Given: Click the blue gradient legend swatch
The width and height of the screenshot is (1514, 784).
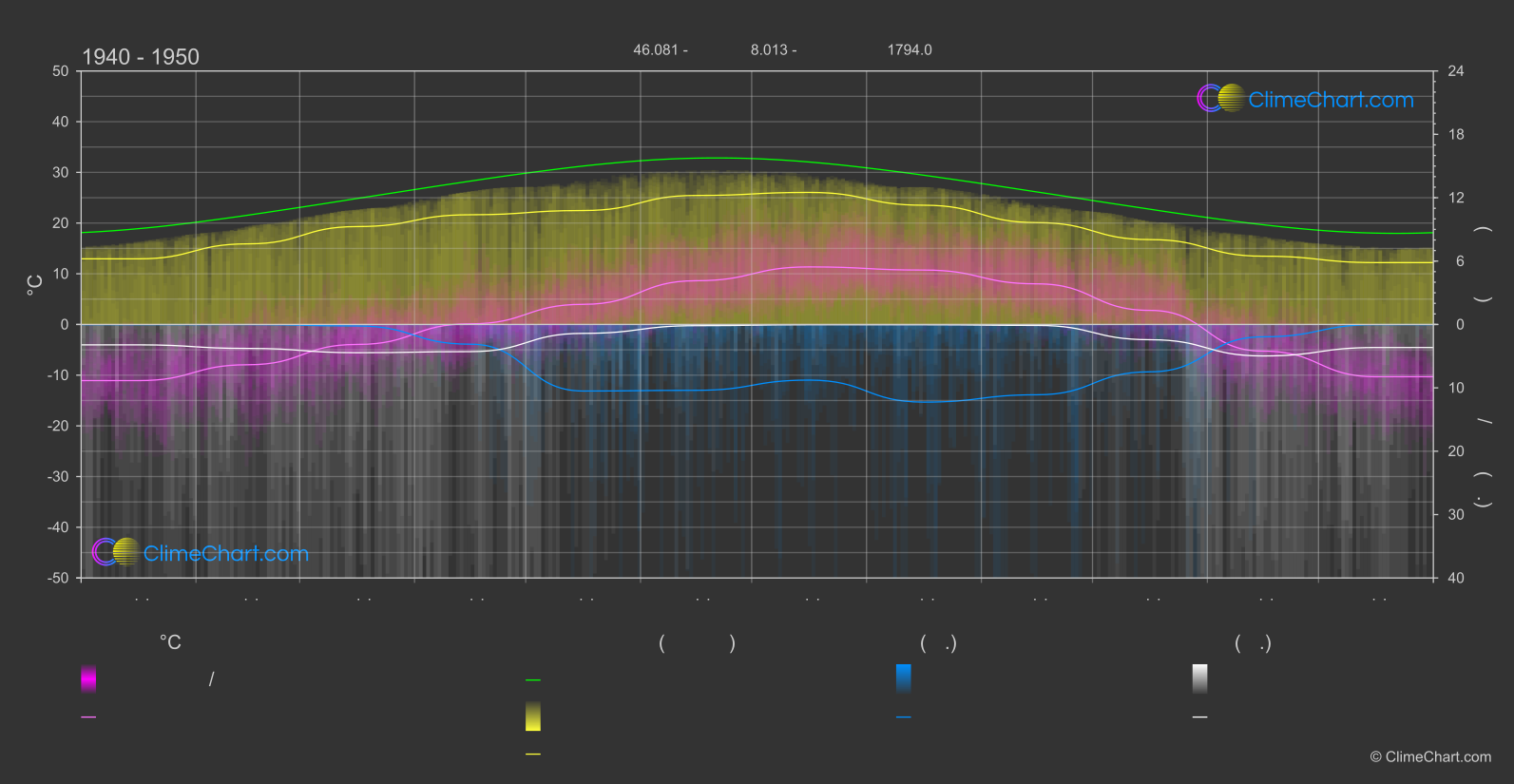Looking at the screenshot, I should click(904, 679).
